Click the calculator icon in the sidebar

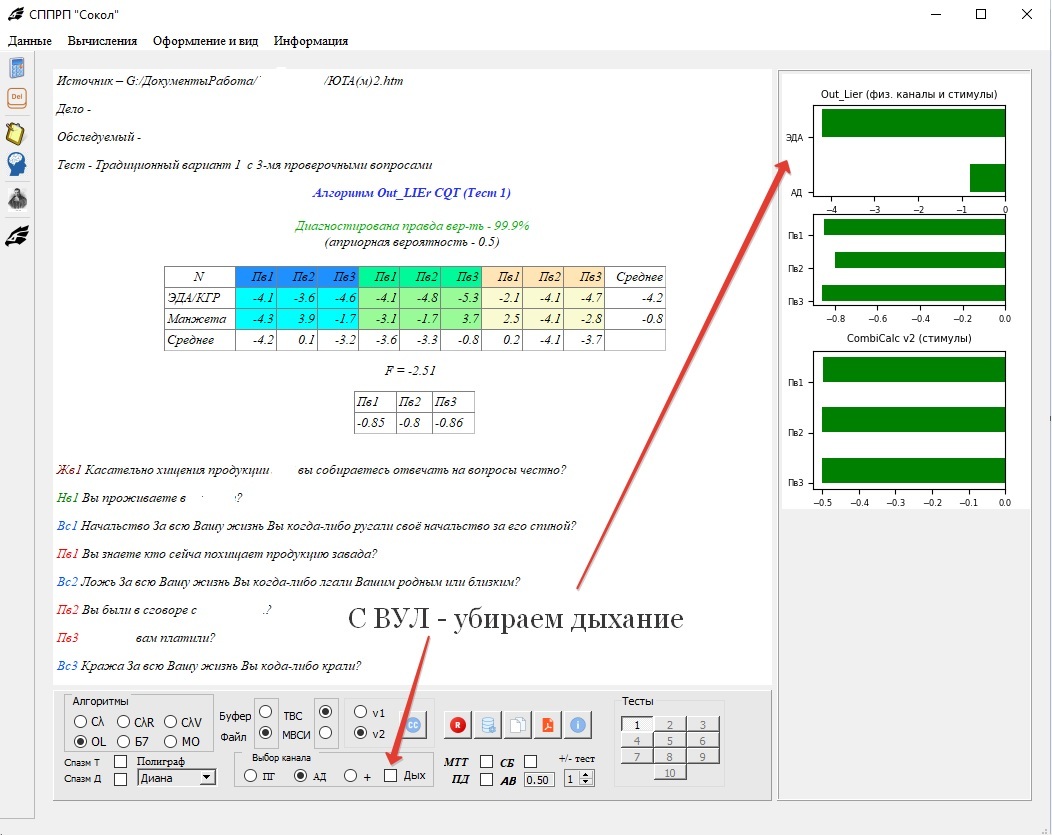[x=17, y=68]
